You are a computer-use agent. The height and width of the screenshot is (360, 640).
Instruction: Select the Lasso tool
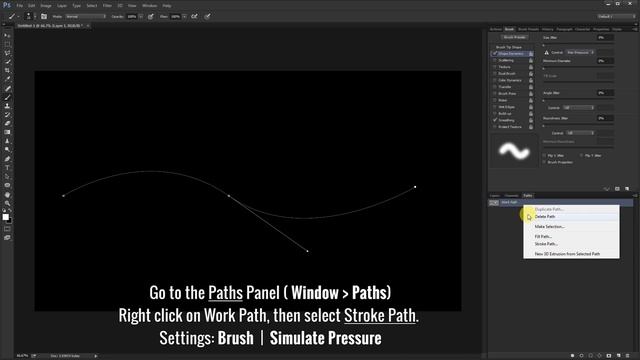coord(7,53)
